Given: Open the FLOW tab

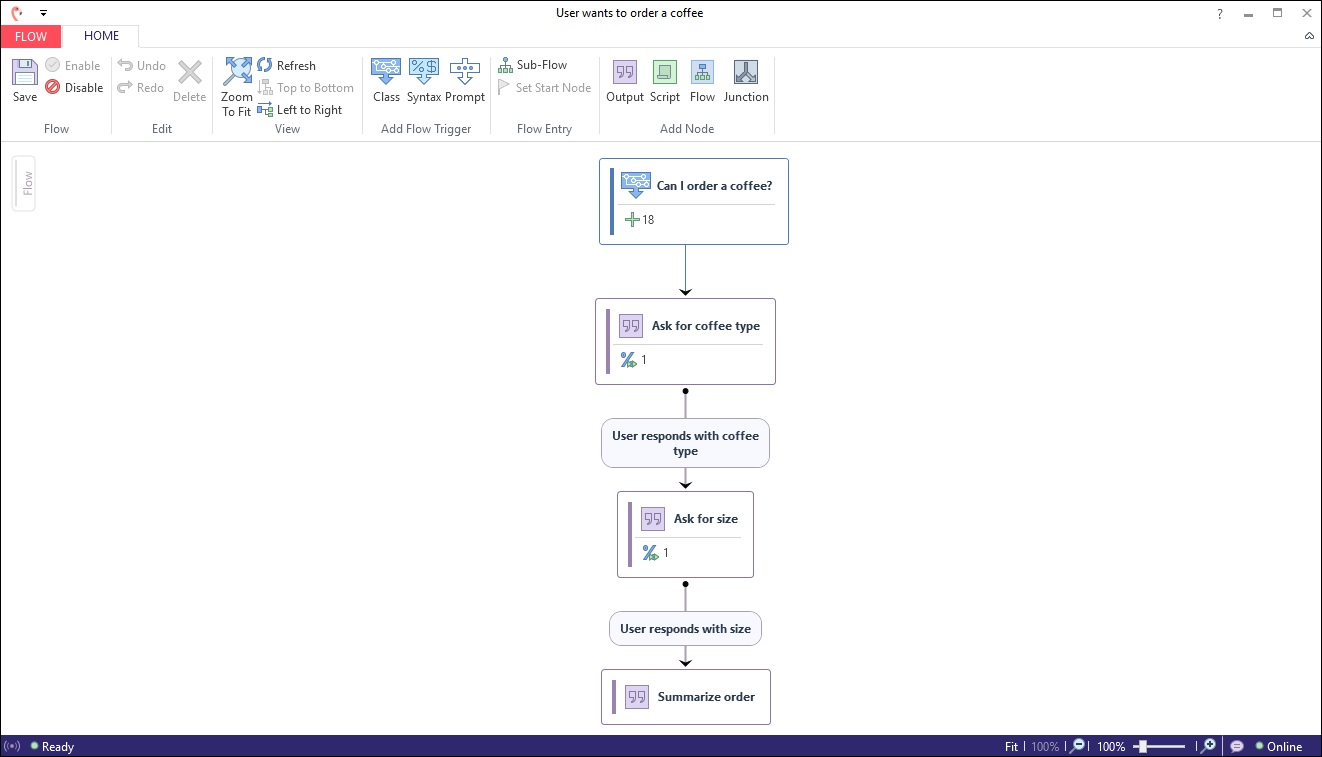Looking at the screenshot, I should pyautogui.click(x=31, y=36).
